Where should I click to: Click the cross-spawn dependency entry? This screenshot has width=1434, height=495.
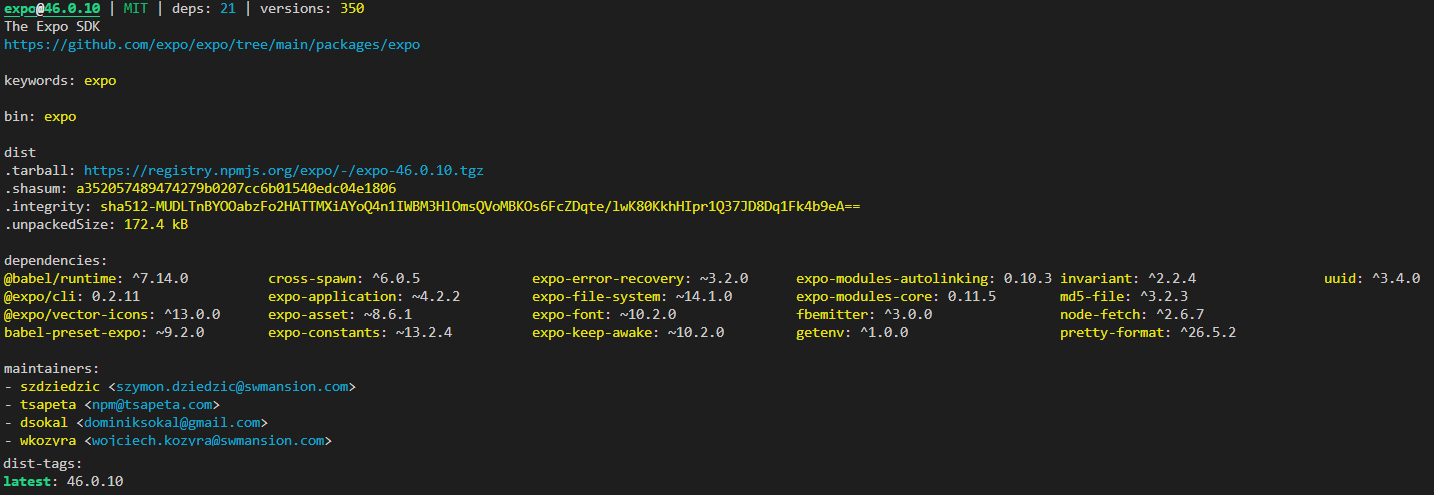pyautogui.click(x=344, y=279)
